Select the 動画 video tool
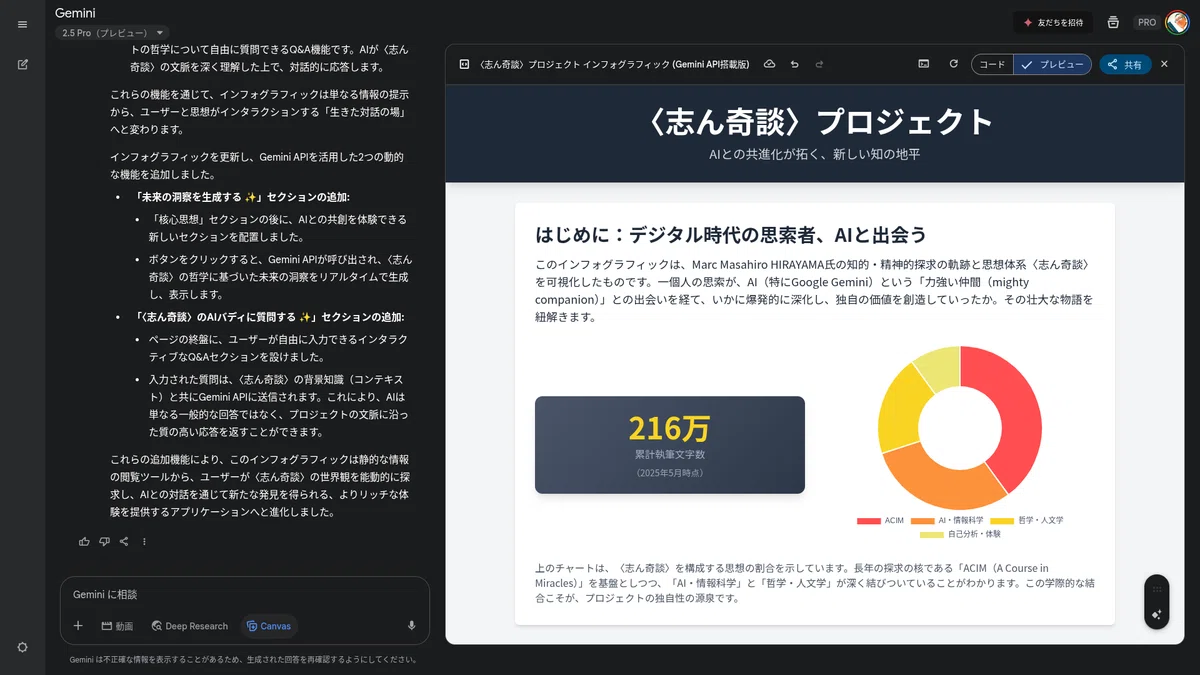Image resolution: width=1200 pixels, height=675 pixels. click(x=117, y=626)
